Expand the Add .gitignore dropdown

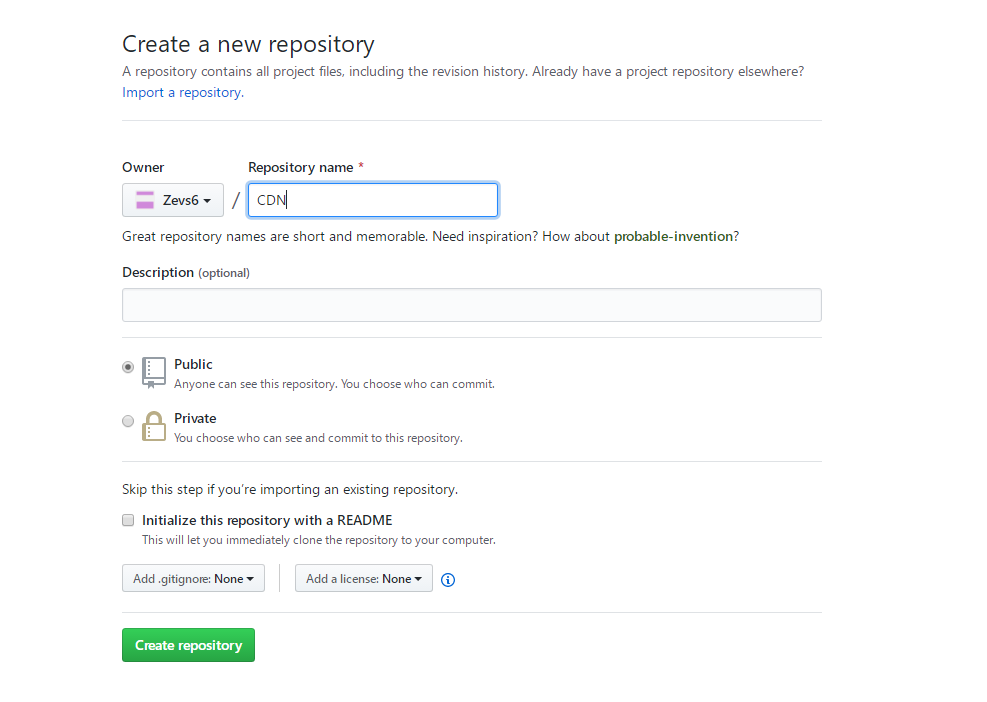pos(193,579)
